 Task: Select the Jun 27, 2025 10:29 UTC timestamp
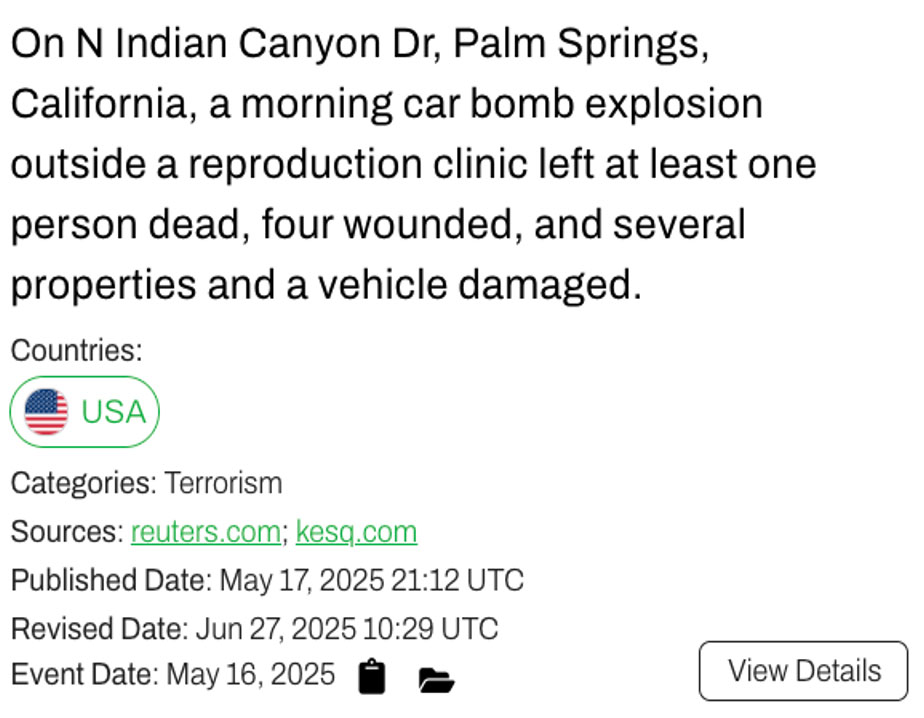[346, 629]
